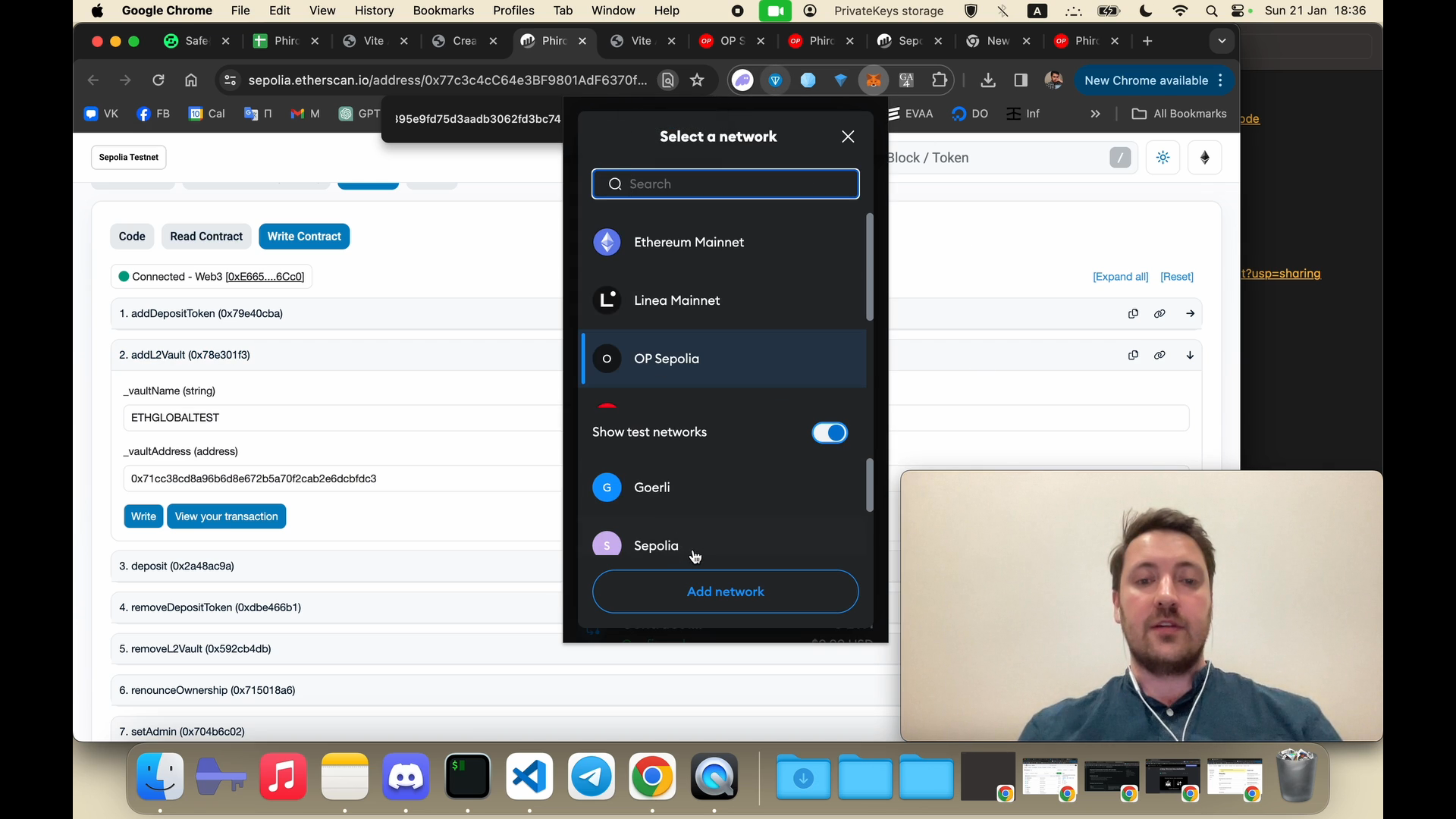Open All Bookmarks folder
This screenshot has height=819, width=1456.
coord(1179,114)
